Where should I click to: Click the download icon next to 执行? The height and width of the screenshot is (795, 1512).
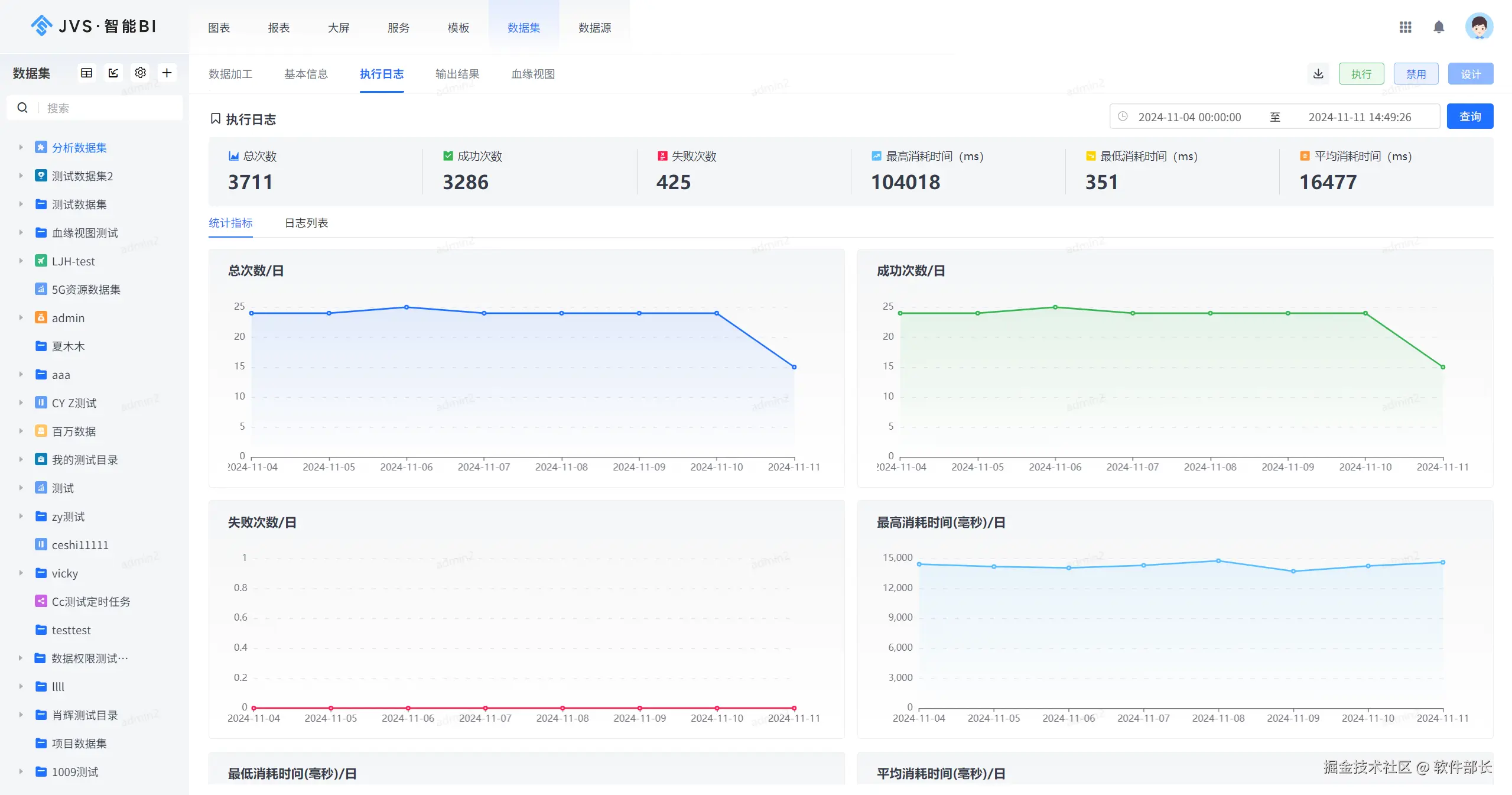(1318, 74)
